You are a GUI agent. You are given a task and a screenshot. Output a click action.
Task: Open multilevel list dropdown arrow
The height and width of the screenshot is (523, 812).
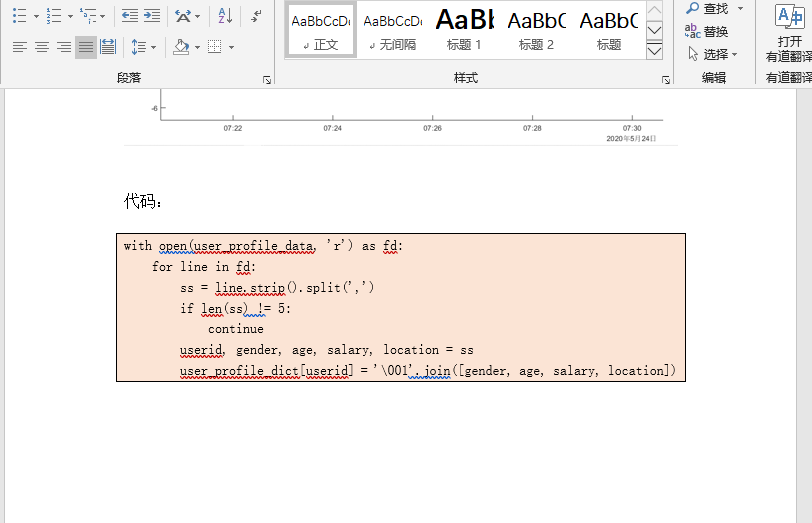pyautogui.click(x=103, y=16)
